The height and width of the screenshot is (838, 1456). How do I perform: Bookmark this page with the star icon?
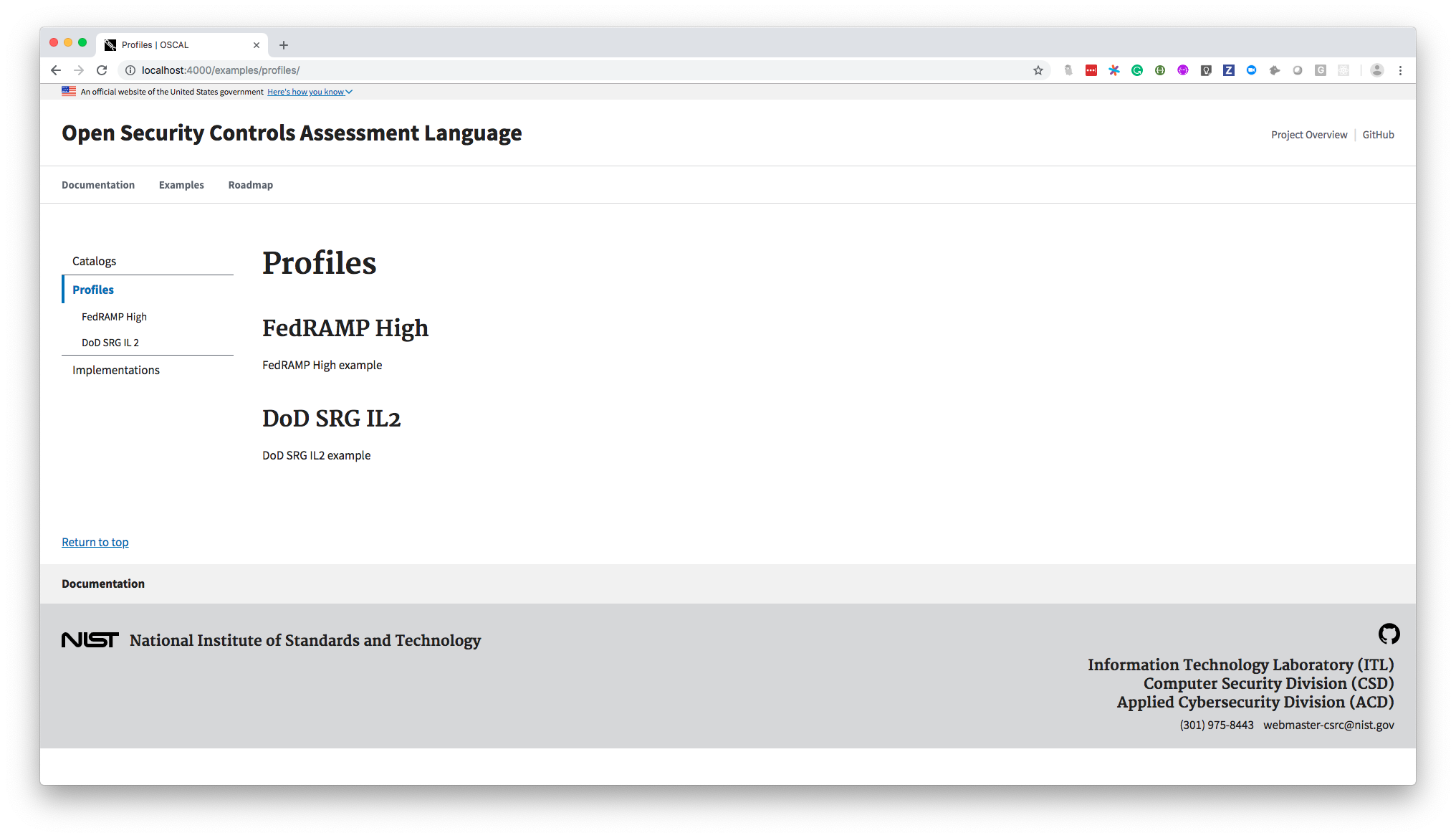(1038, 70)
